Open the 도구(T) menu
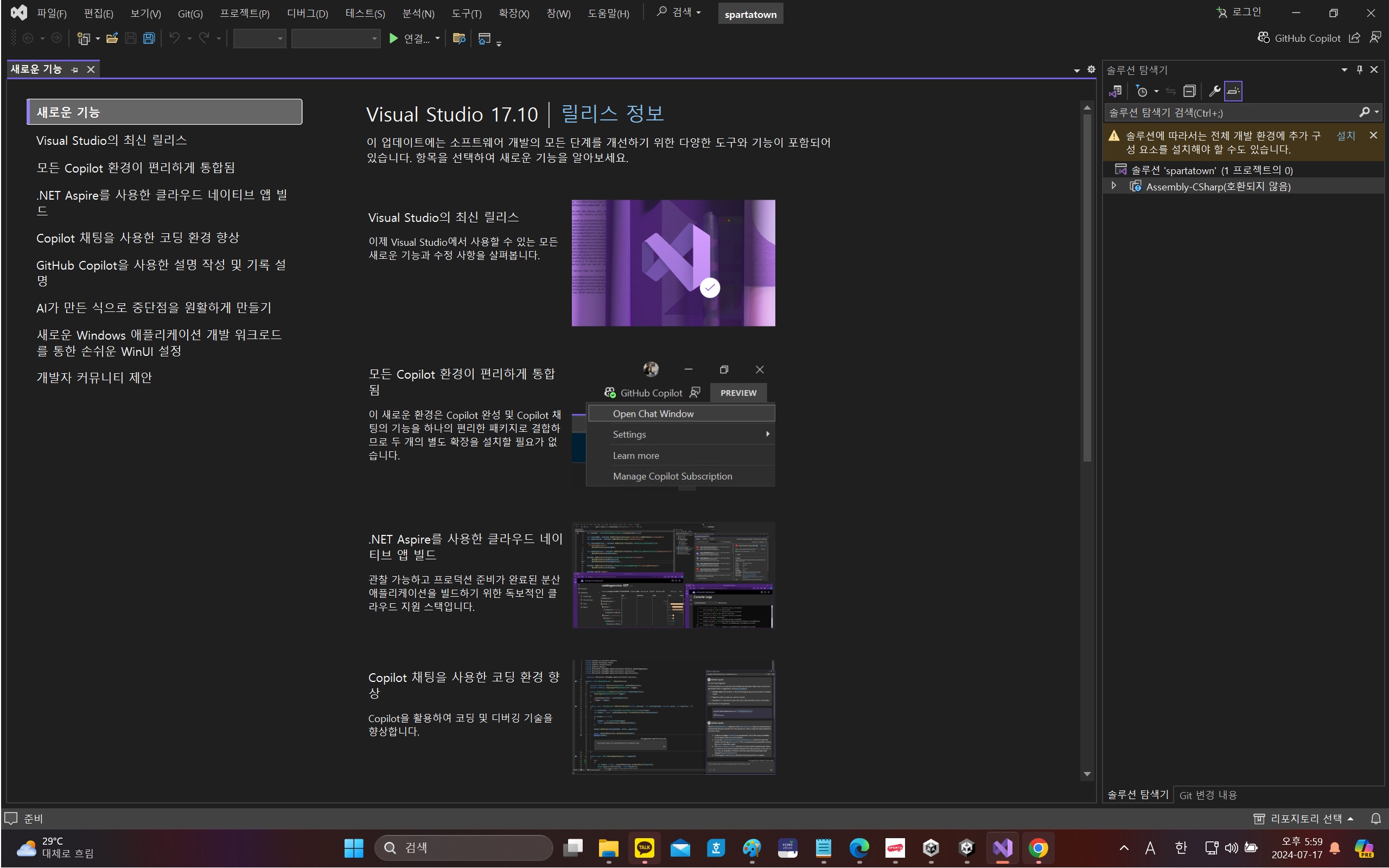The image size is (1389, 868). point(466,13)
